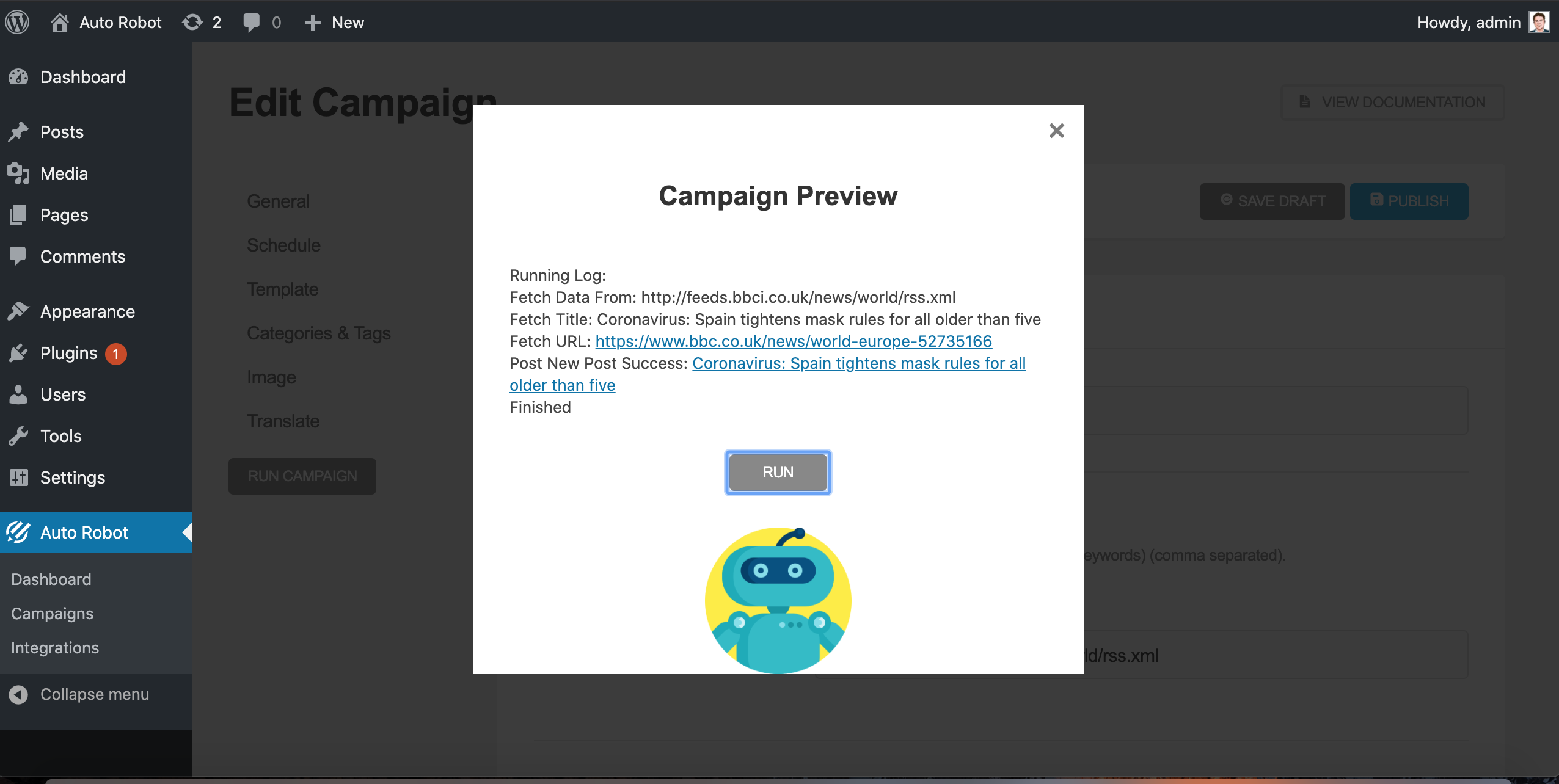Click the Plugins update badge showing 1

(x=115, y=354)
